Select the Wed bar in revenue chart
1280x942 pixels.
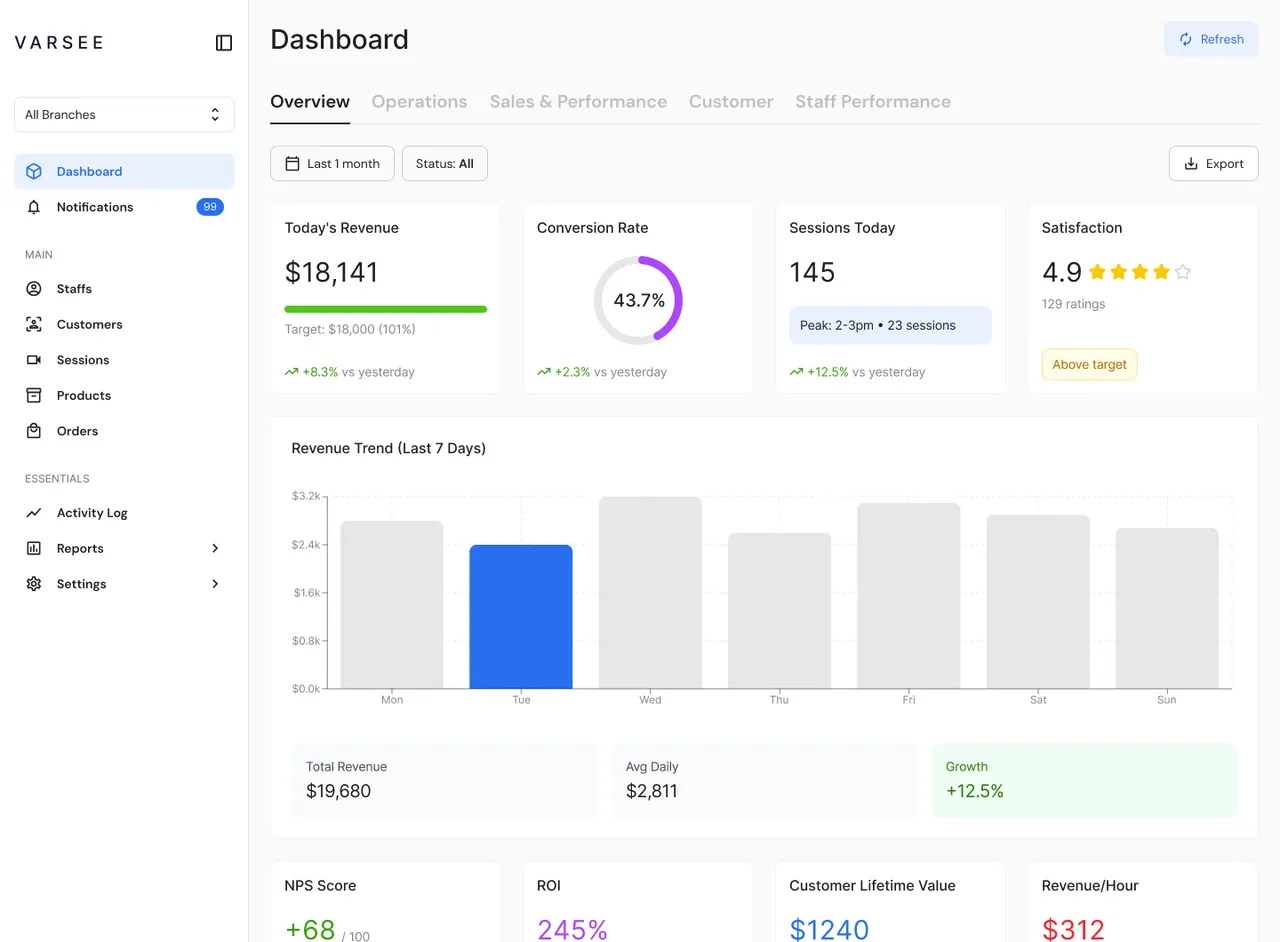pyautogui.click(x=650, y=593)
